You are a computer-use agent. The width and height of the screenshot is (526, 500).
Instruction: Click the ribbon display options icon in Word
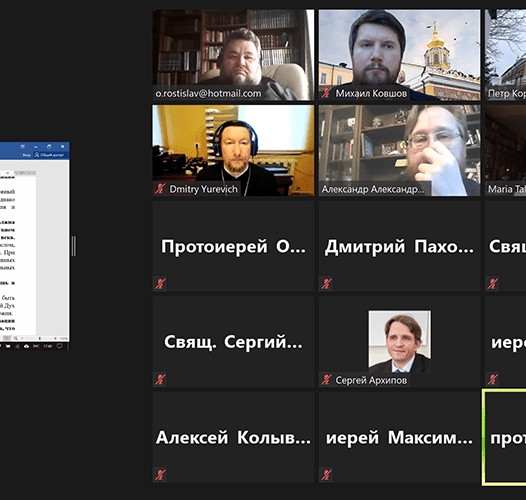click(x=22, y=146)
